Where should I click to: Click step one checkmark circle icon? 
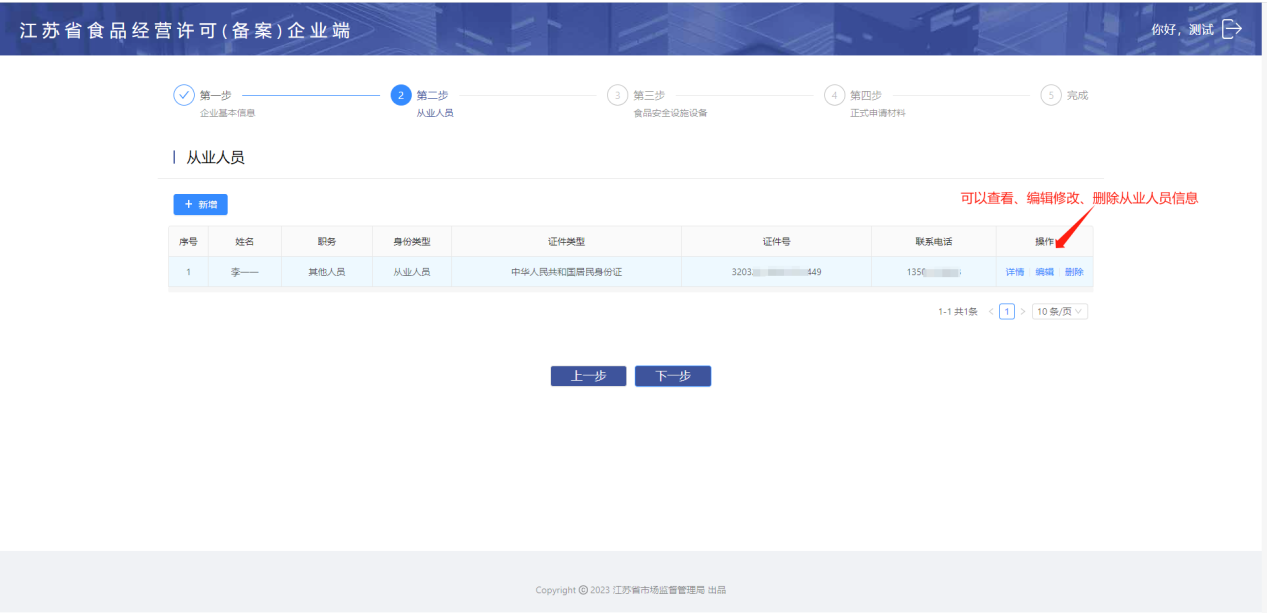pyautogui.click(x=184, y=95)
